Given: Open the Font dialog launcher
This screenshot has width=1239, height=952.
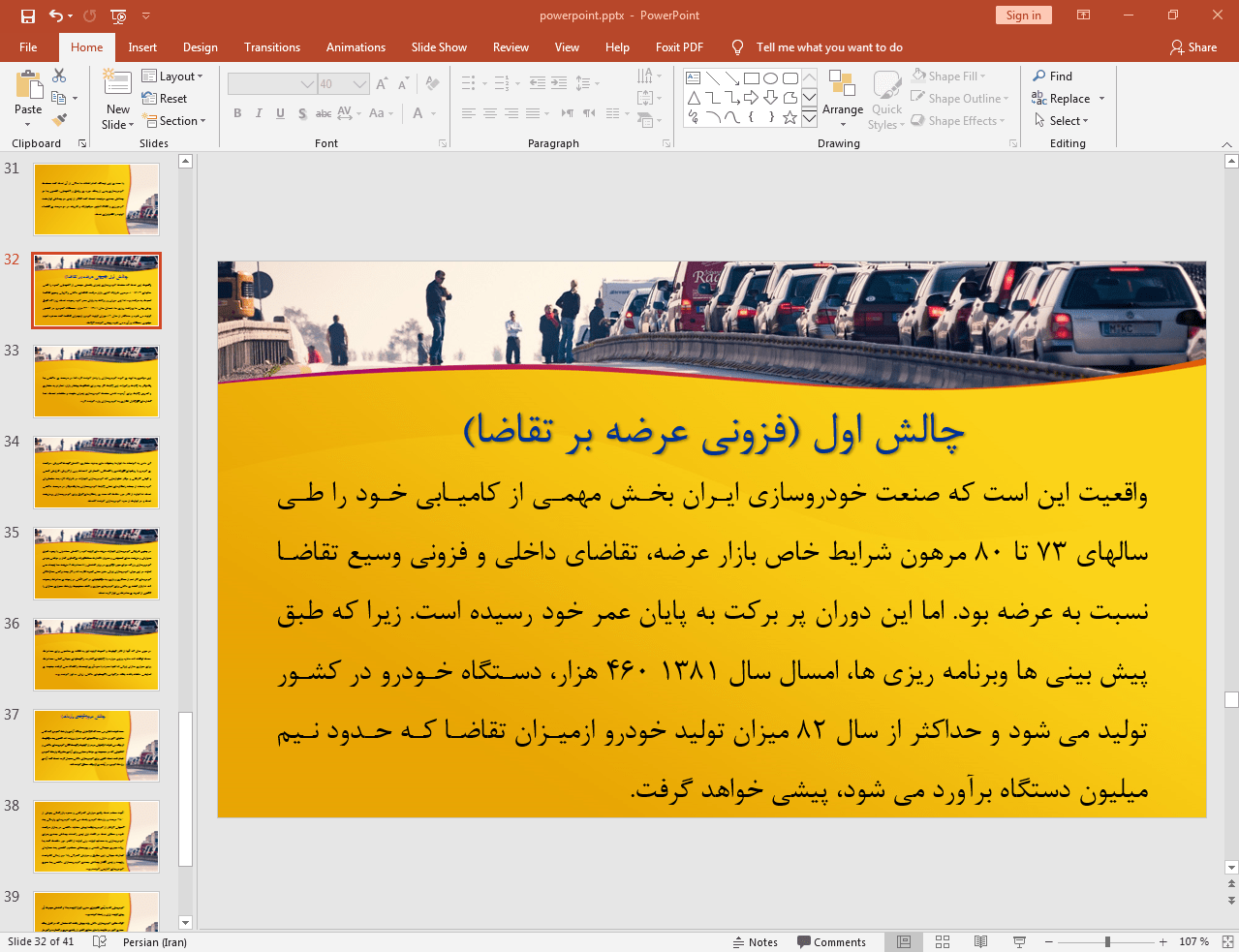Looking at the screenshot, I should click(443, 143).
